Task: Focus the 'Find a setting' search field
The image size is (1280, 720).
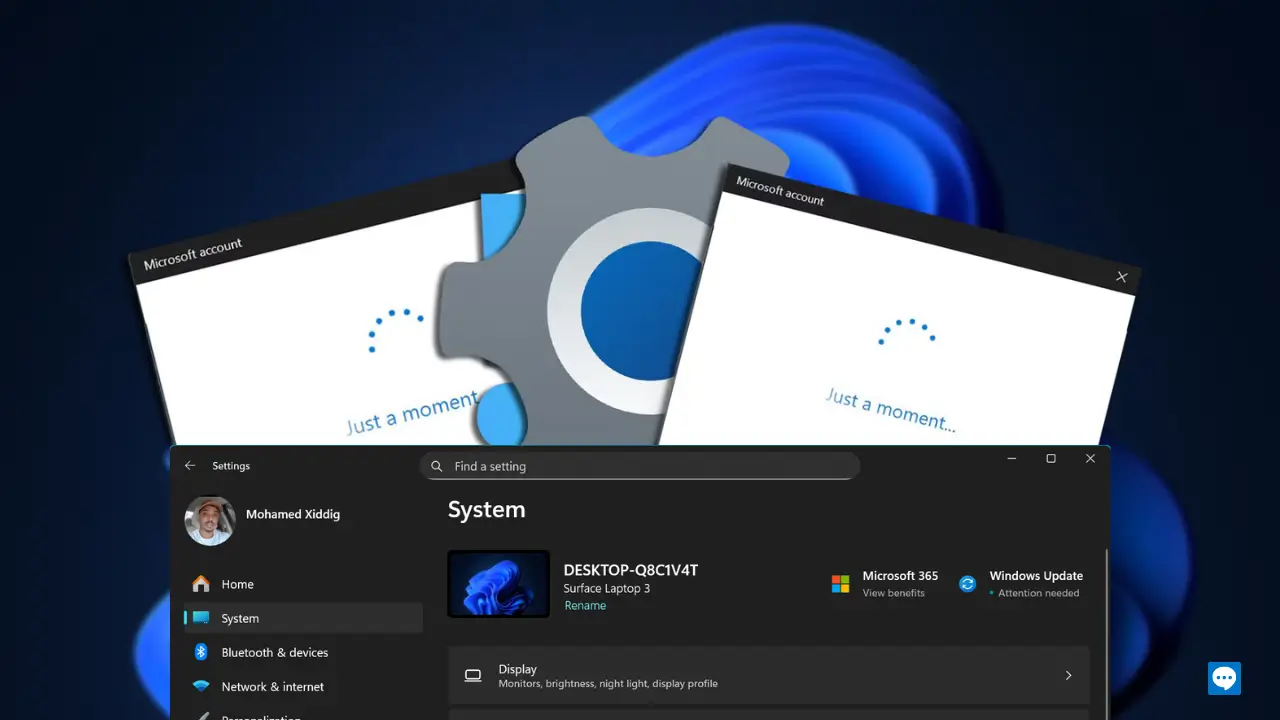Action: pyautogui.click(x=640, y=466)
